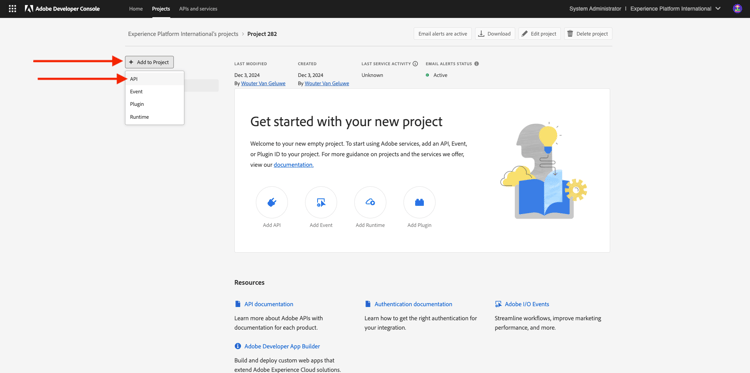Click the Unknown last service activity value

[x=372, y=75]
